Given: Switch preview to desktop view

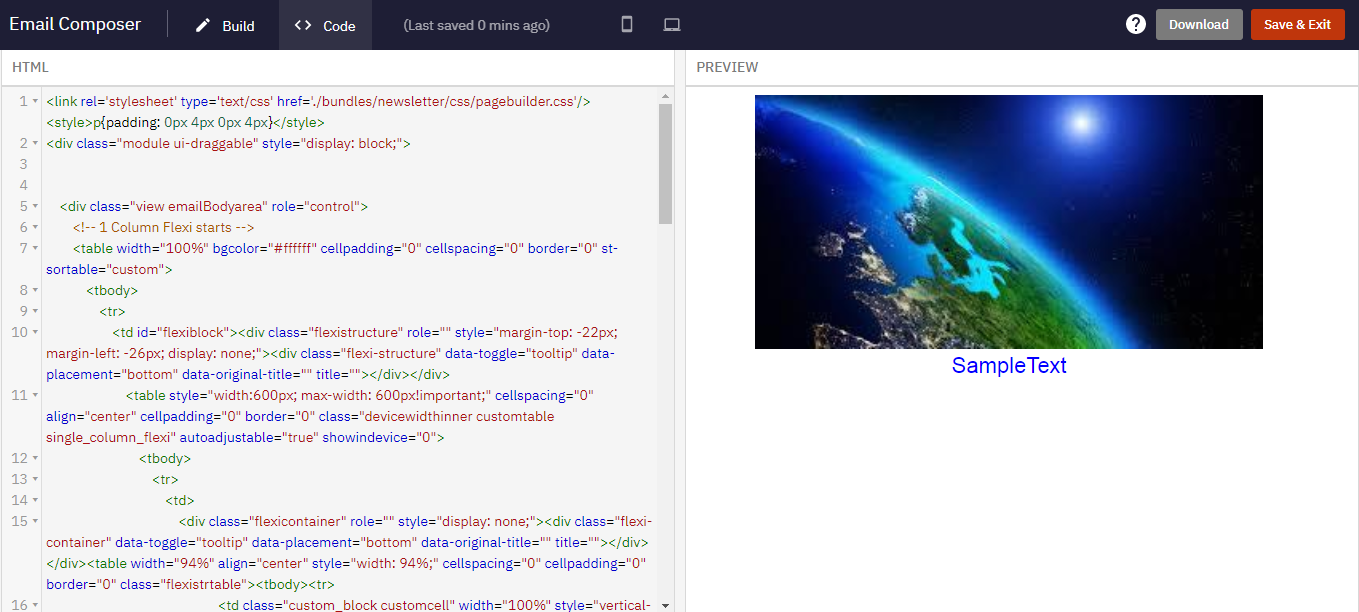Looking at the screenshot, I should 671,24.
